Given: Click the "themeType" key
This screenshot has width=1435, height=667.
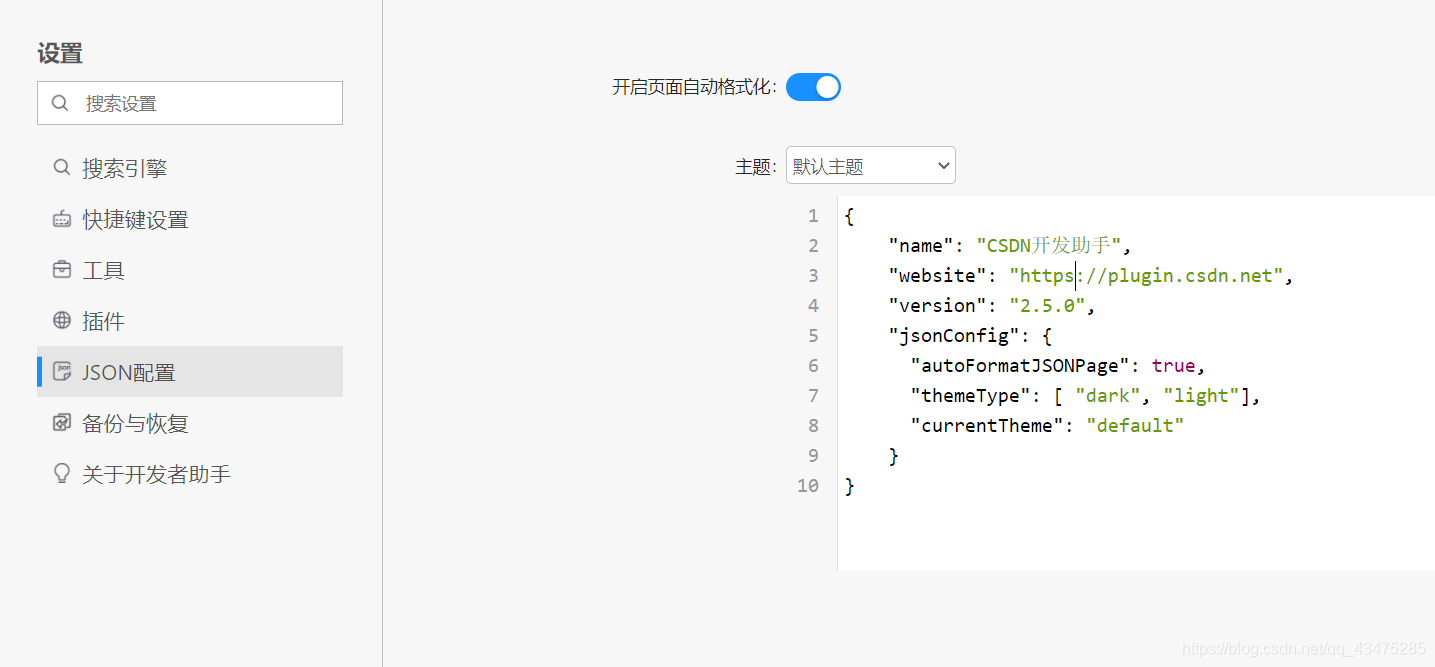Looking at the screenshot, I should pos(970,396).
